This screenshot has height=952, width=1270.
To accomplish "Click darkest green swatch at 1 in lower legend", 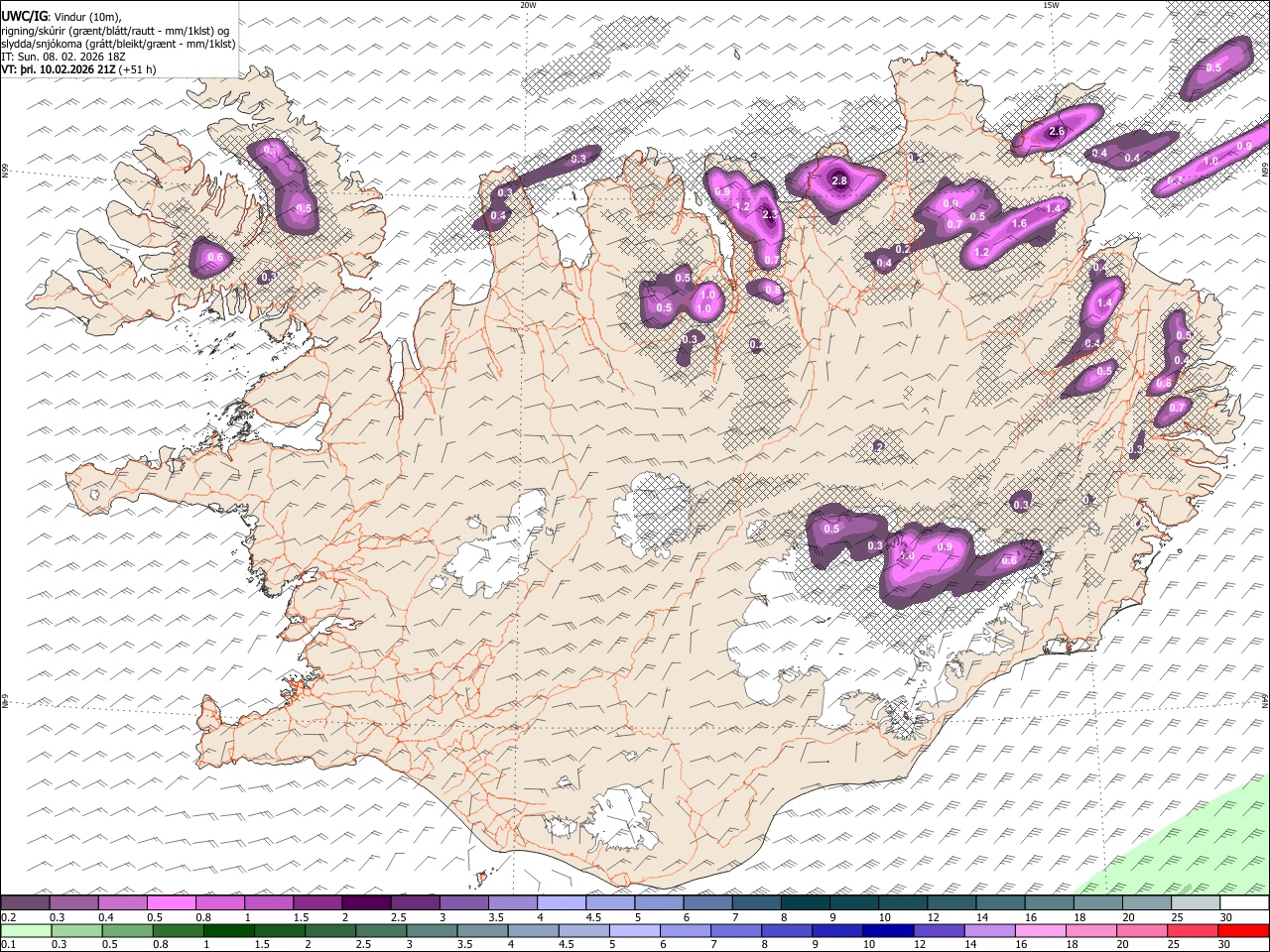I will [x=228, y=930].
